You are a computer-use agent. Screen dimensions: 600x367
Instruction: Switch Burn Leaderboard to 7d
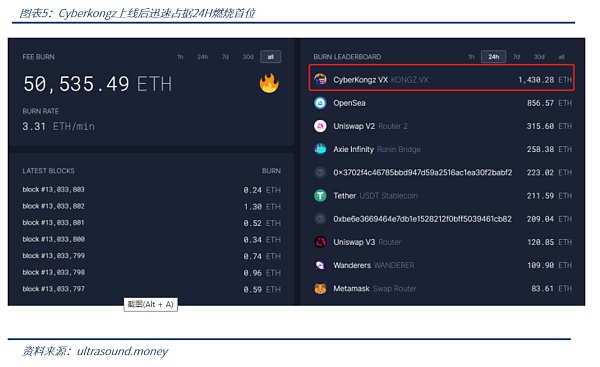pyautogui.click(x=517, y=57)
